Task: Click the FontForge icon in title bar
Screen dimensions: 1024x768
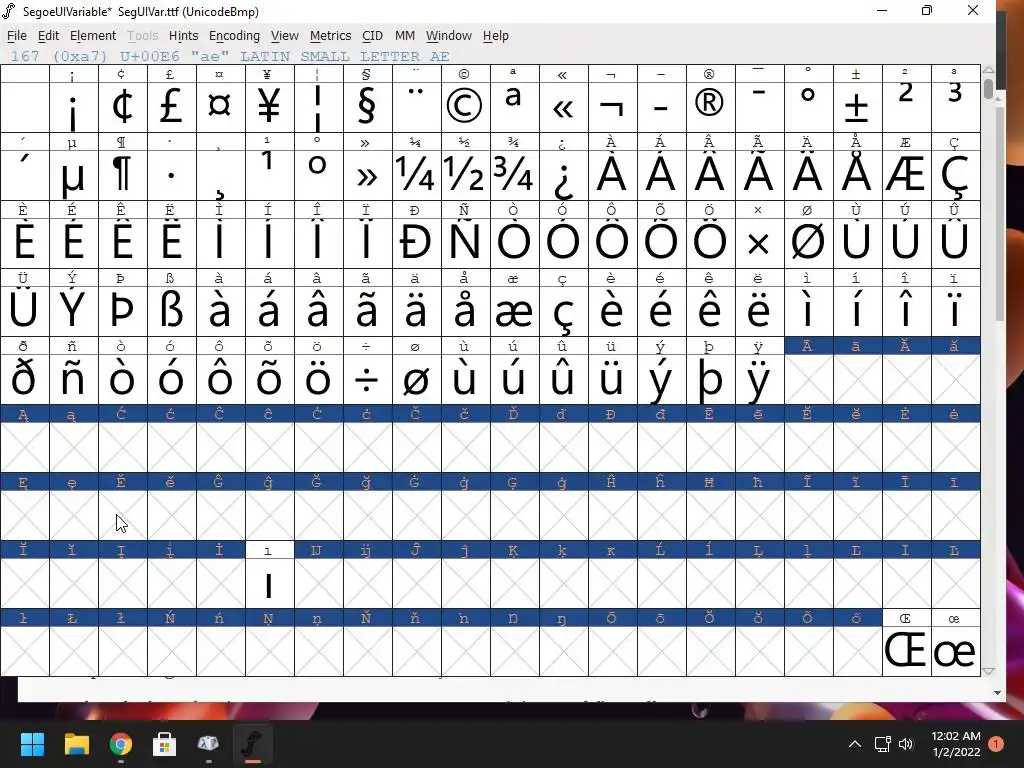Action: tap(9, 11)
